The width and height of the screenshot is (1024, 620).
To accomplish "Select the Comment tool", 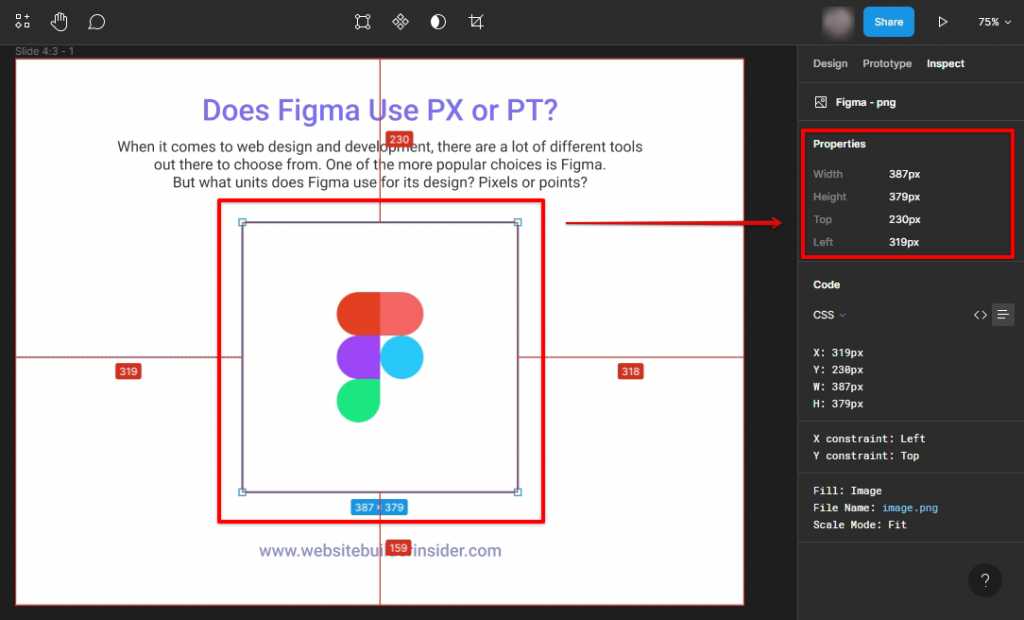I will click(x=96, y=21).
